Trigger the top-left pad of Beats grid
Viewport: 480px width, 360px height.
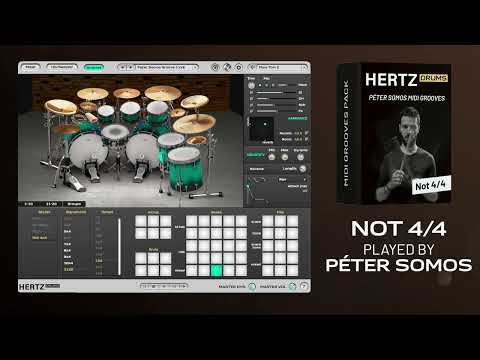pyautogui.click(x=191, y=221)
